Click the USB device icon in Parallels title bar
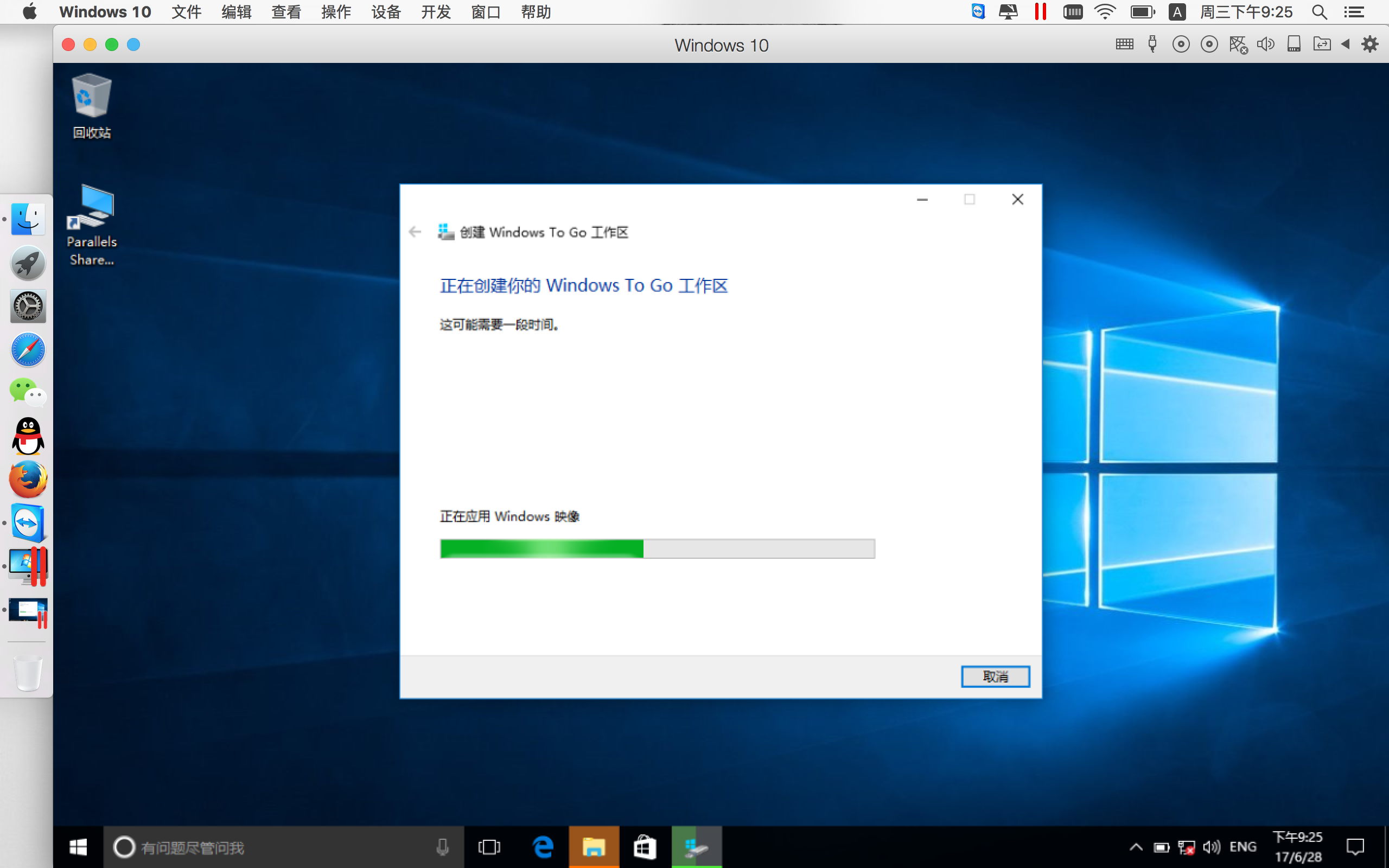The image size is (1389, 868). [1152, 44]
